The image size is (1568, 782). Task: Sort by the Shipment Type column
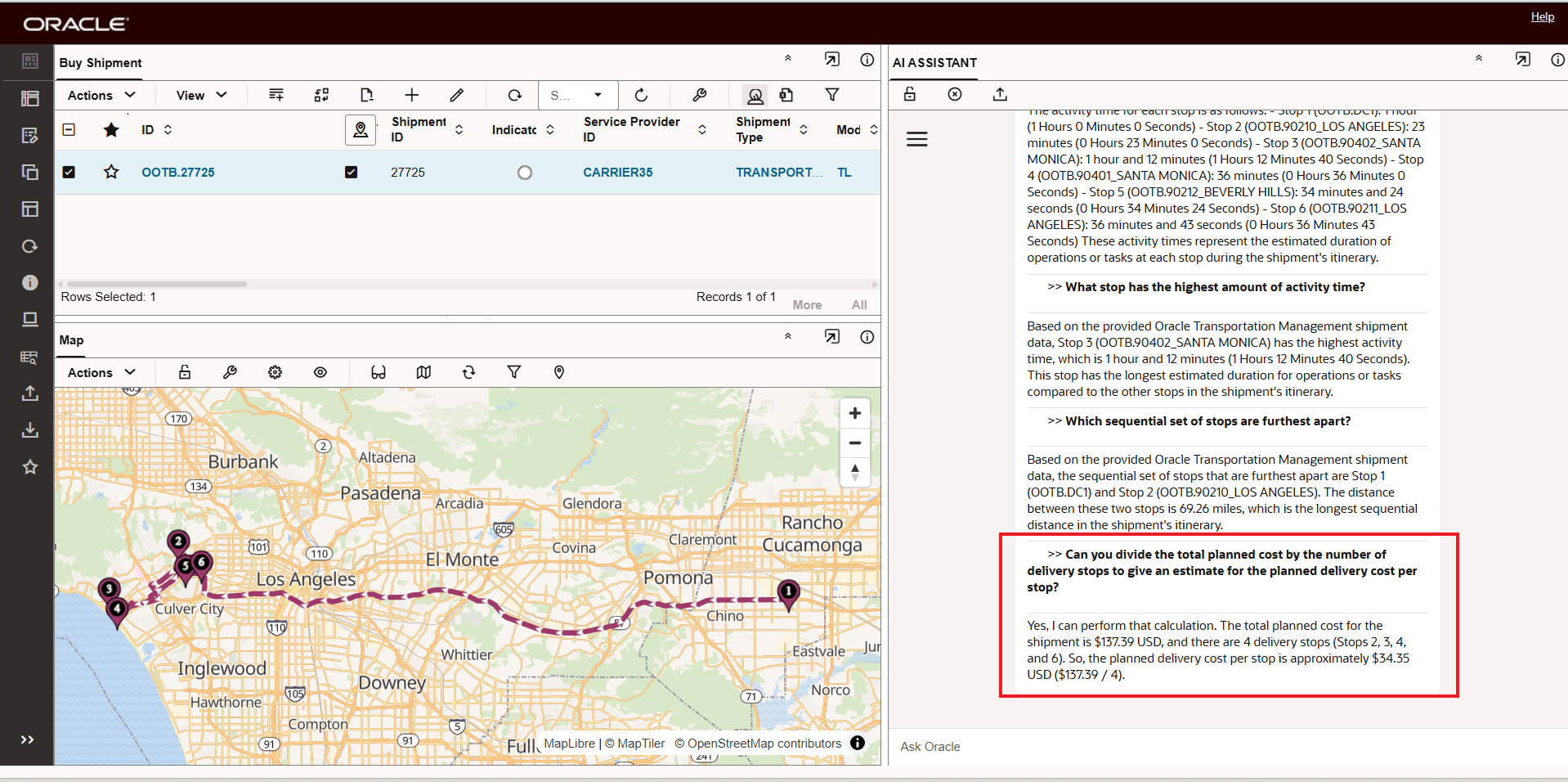coord(804,129)
